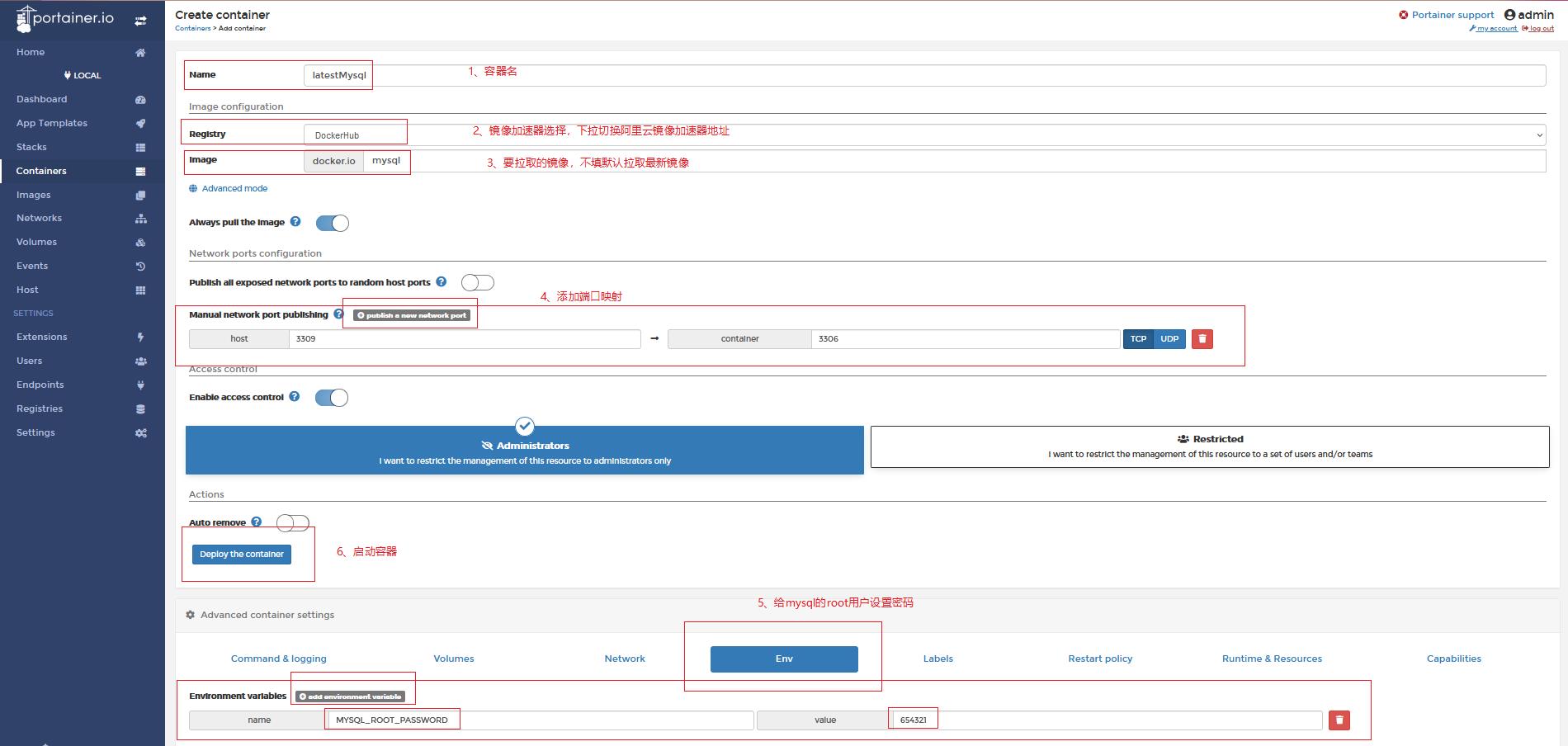Click Host grid icon
The width and height of the screenshot is (1568, 746).
pyautogui.click(x=140, y=290)
